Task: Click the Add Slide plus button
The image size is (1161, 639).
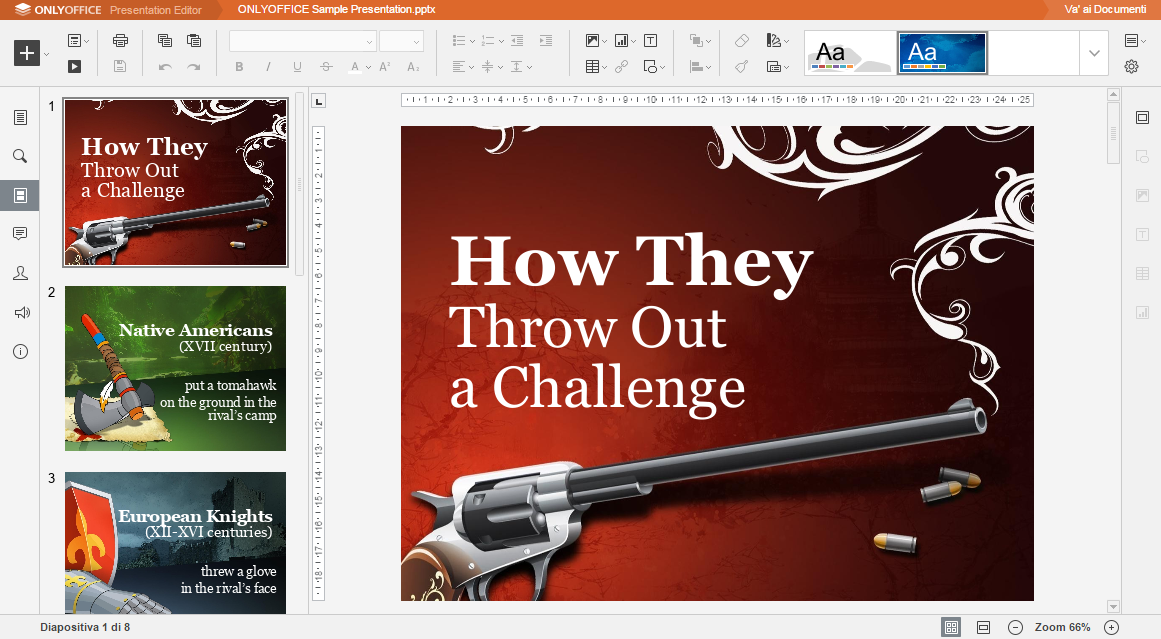Action: (27, 53)
